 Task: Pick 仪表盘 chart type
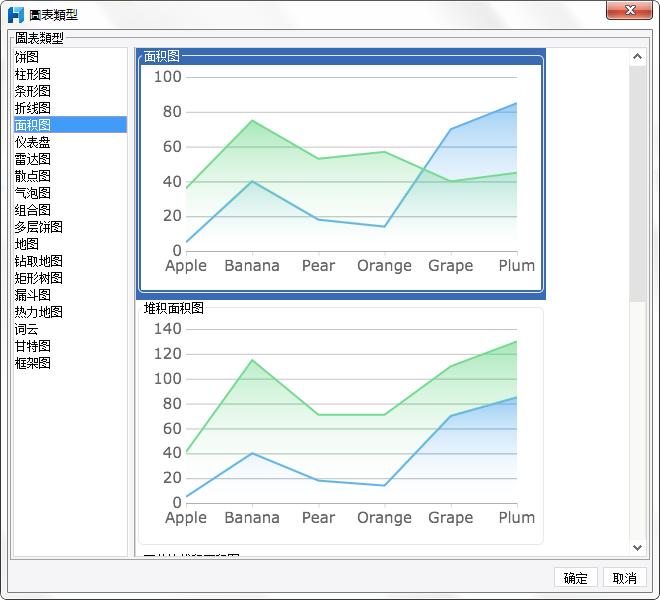(70, 142)
